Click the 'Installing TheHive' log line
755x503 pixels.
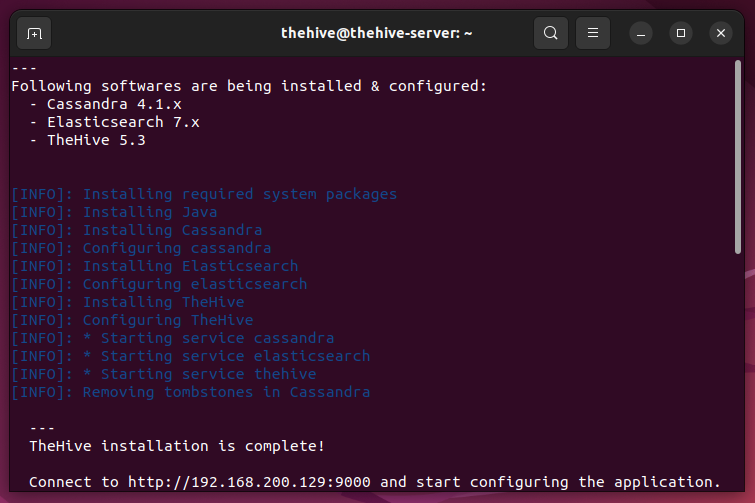click(x=128, y=302)
